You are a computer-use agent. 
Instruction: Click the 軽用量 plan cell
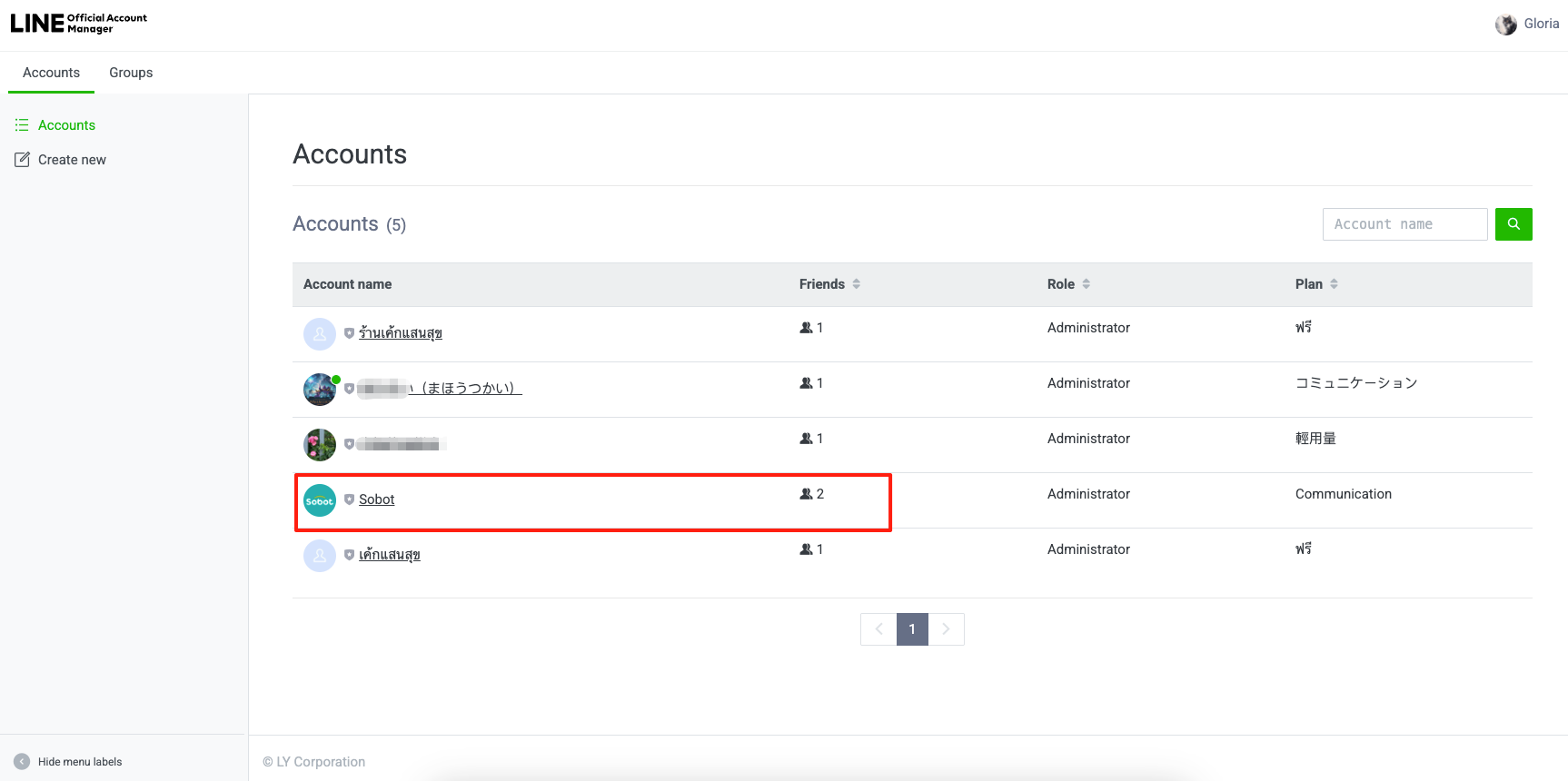point(1315,439)
